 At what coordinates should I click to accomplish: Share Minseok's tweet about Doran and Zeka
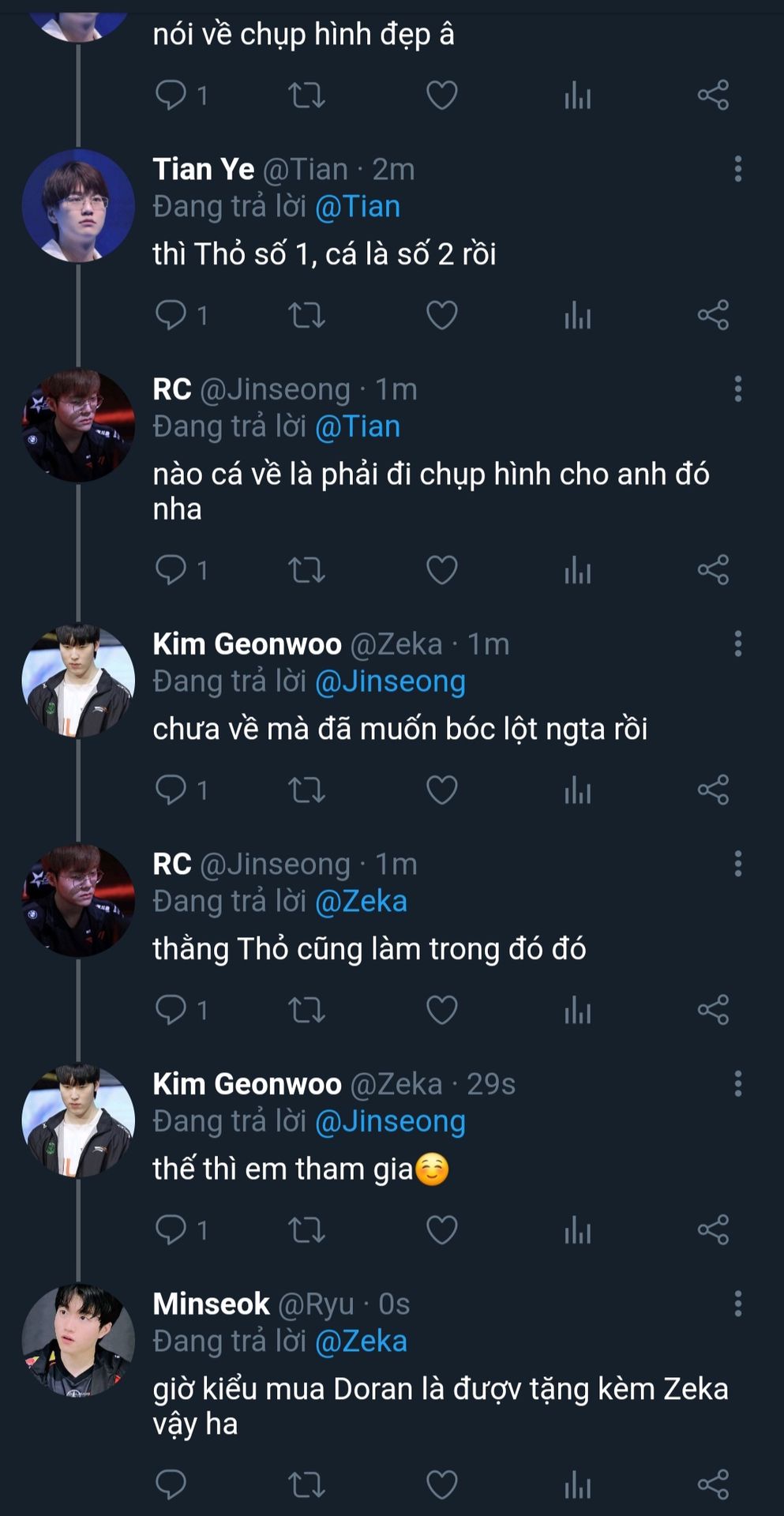point(713,1484)
